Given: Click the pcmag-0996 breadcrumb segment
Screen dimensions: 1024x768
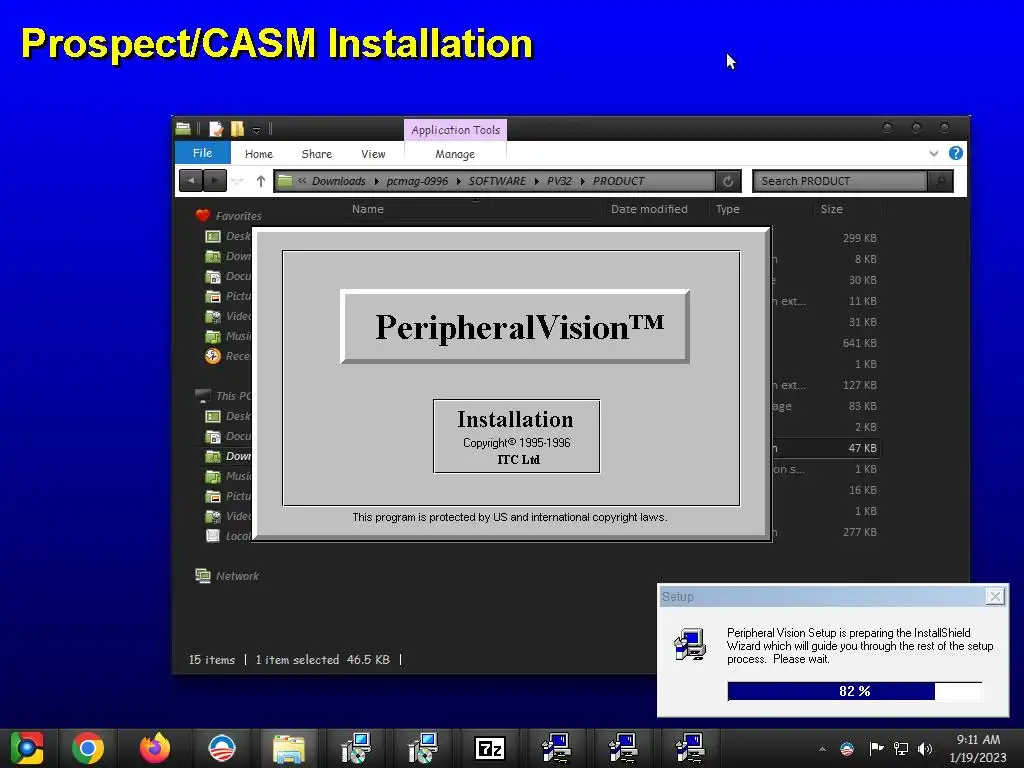Looking at the screenshot, I should [417, 181].
